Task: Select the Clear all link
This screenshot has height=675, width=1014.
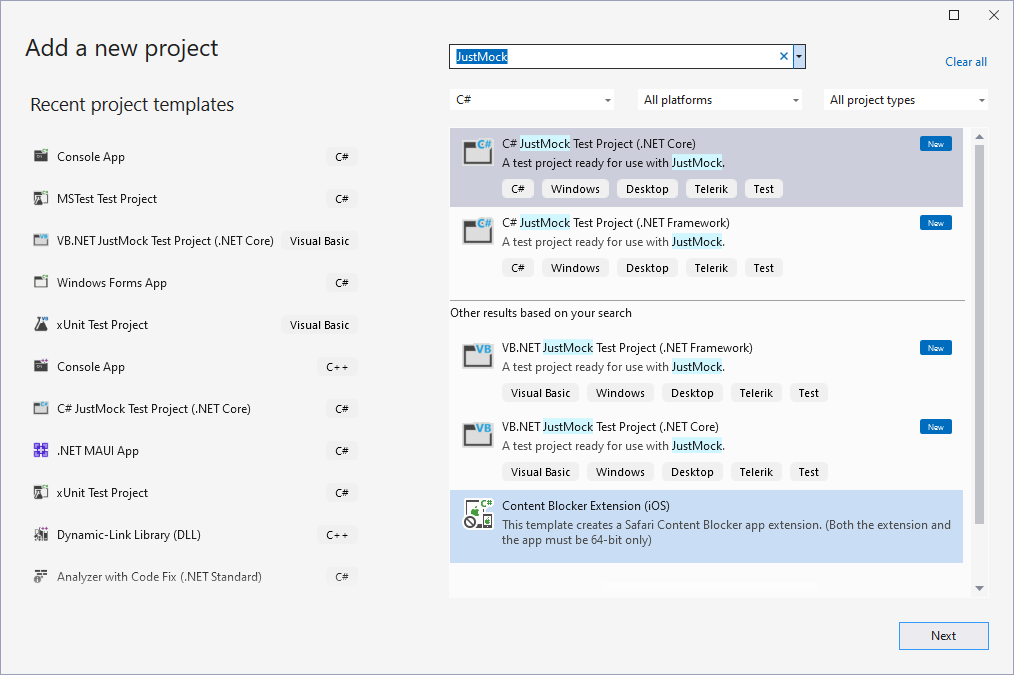Action: point(965,61)
